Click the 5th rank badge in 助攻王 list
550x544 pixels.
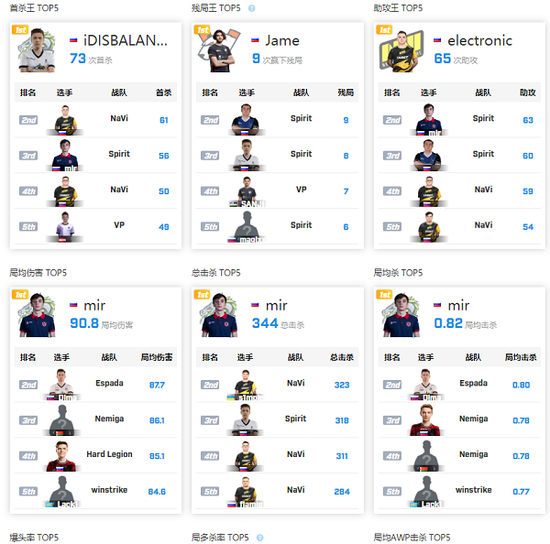click(x=393, y=227)
